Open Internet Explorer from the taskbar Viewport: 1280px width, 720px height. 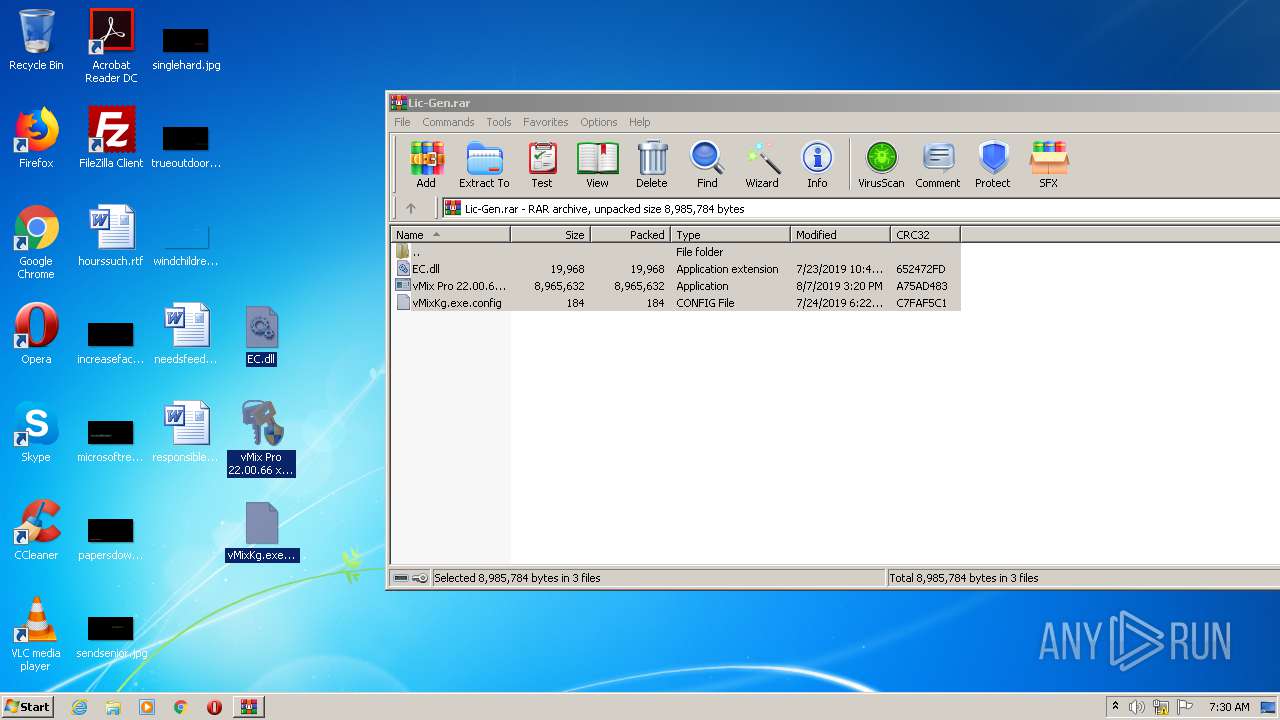click(79, 707)
